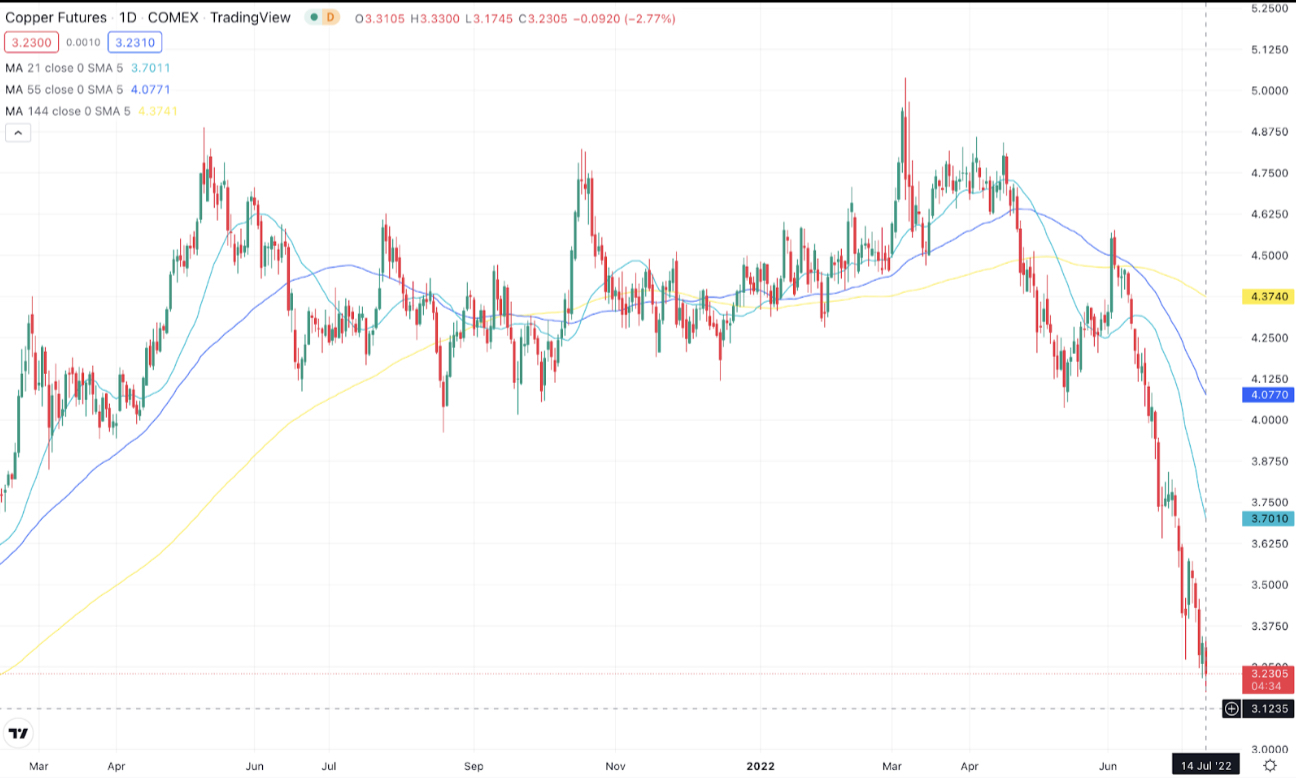The height and width of the screenshot is (778, 1296).
Task: Click the TradingView logo at bottom left
Action: pyautogui.click(x=18, y=734)
